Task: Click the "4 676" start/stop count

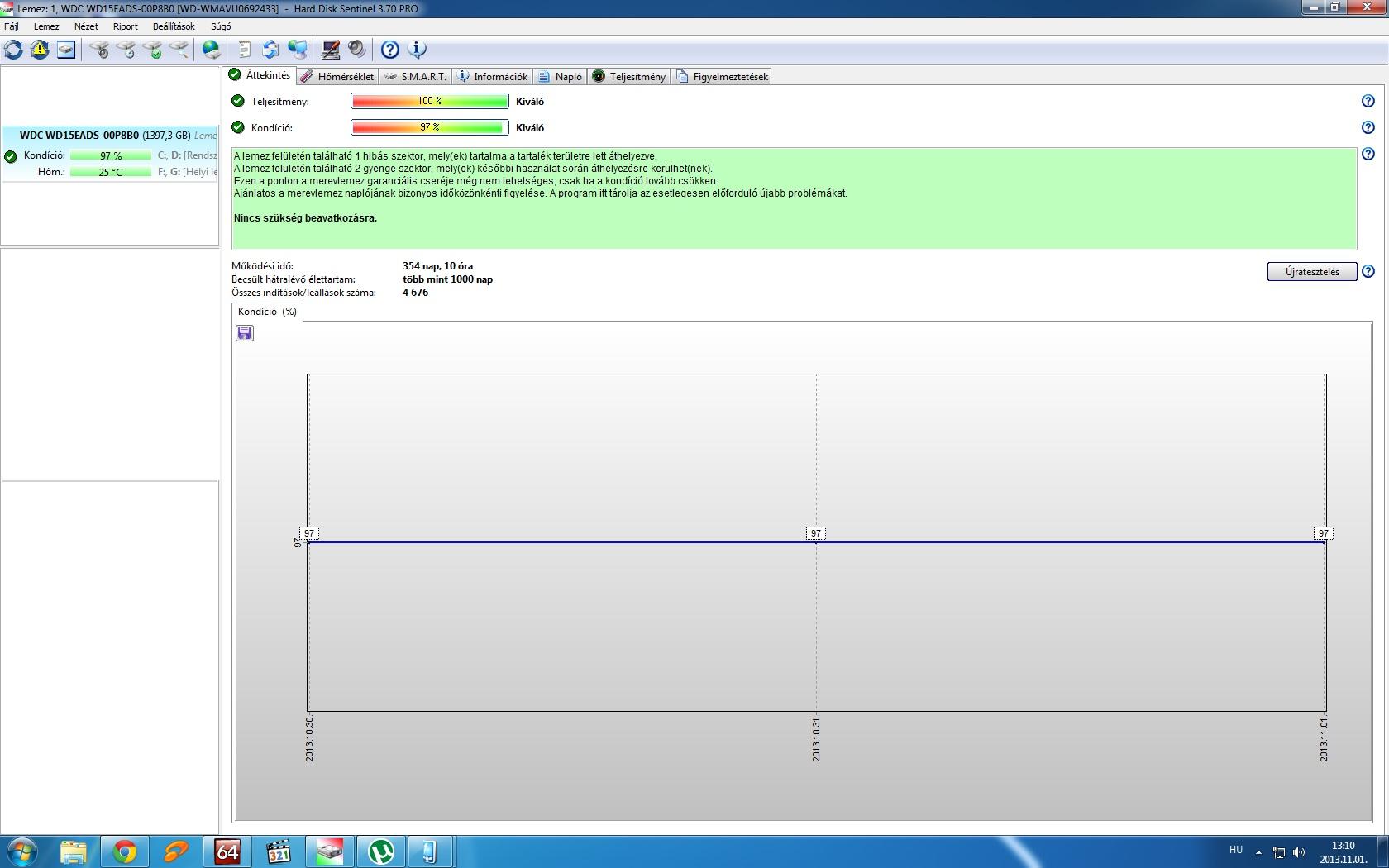Action: point(415,293)
